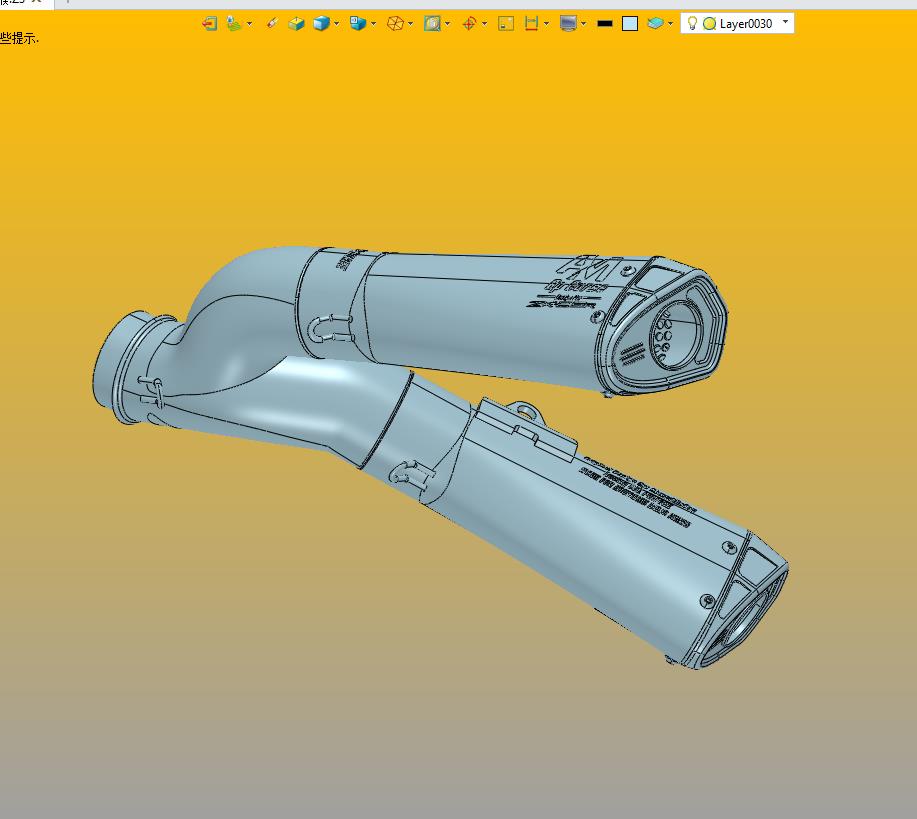Expand the view orientation cube dropdown
The width and height of the screenshot is (917, 819).
coord(374,24)
